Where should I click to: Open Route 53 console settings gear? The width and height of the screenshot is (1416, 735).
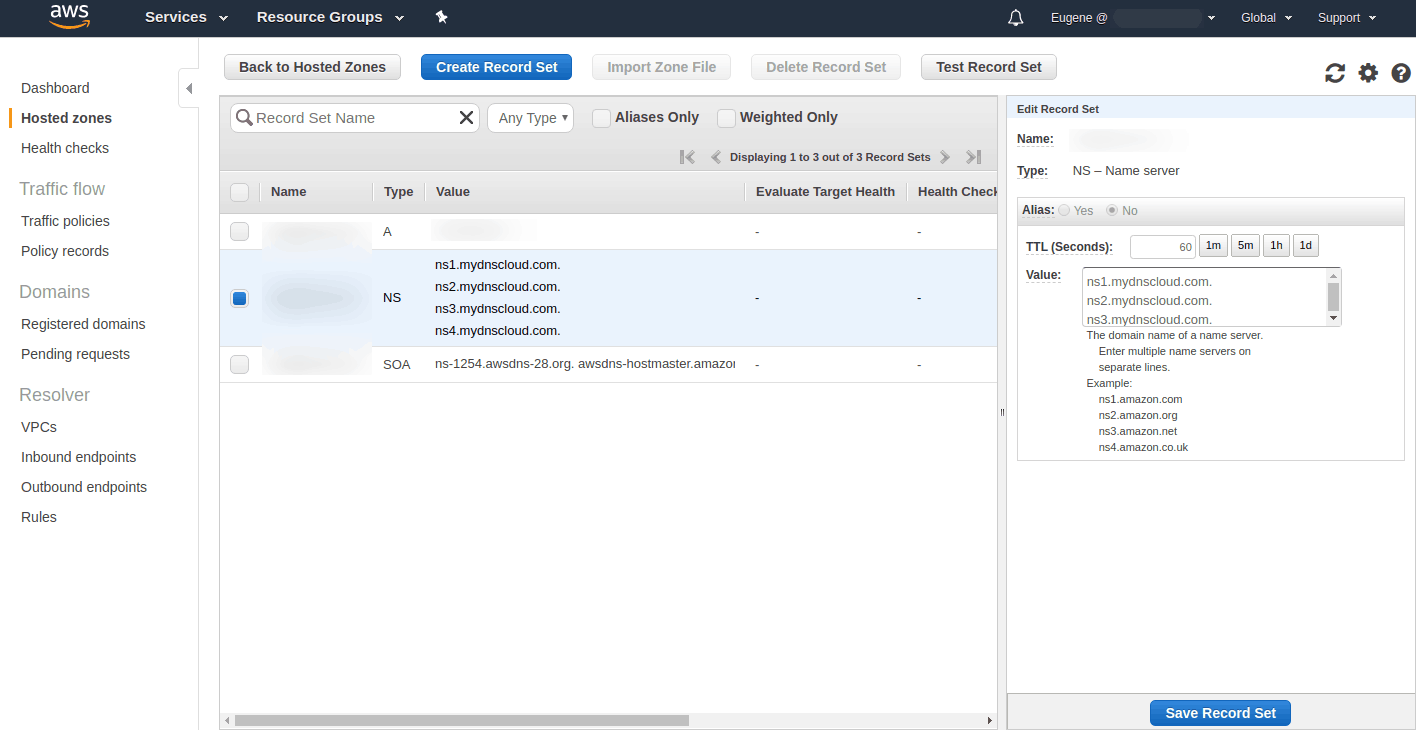pyautogui.click(x=1368, y=72)
